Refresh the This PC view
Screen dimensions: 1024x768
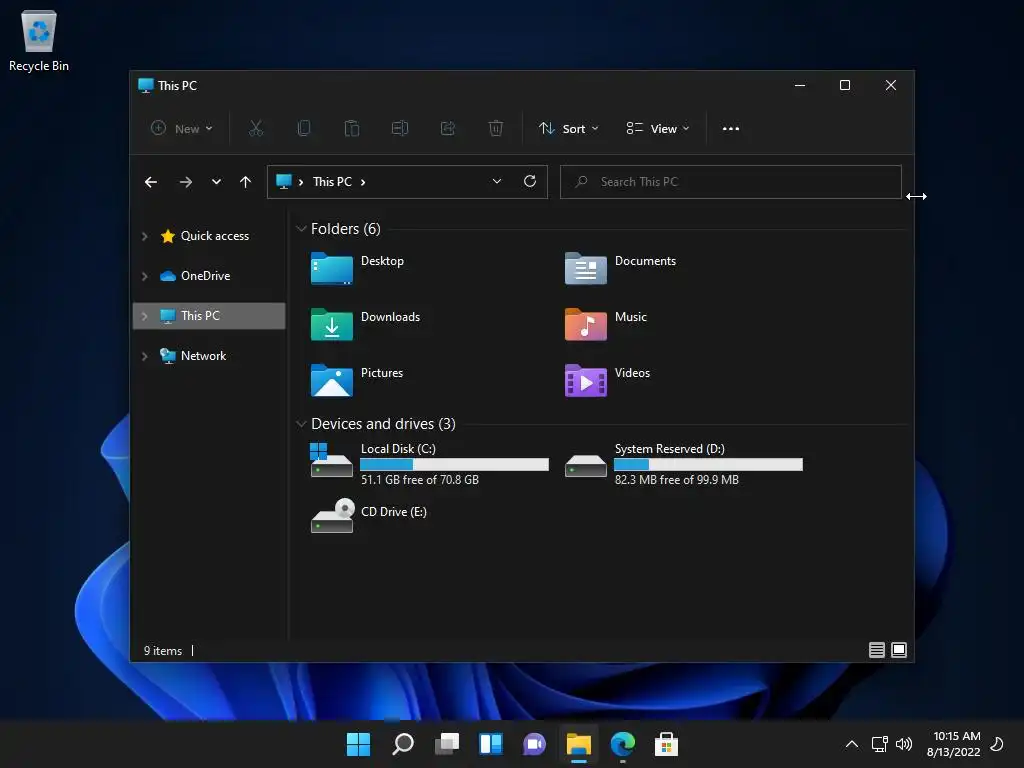tap(530, 182)
